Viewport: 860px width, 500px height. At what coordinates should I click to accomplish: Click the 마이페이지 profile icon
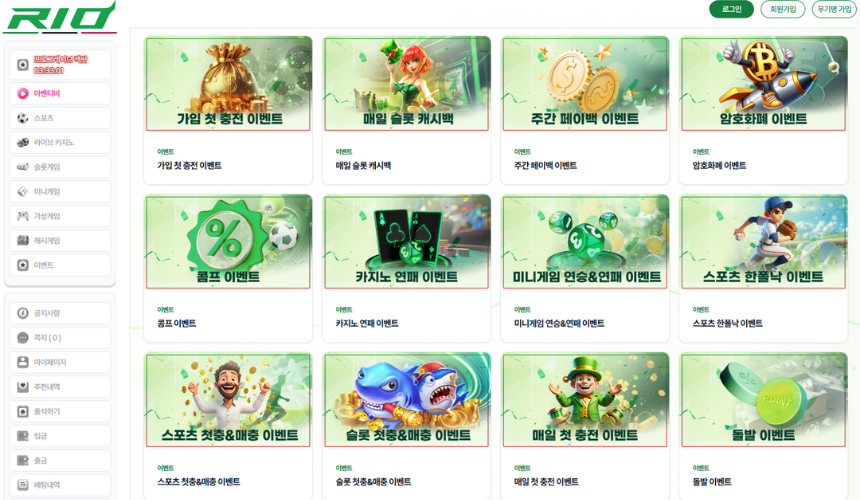(22, 362)
